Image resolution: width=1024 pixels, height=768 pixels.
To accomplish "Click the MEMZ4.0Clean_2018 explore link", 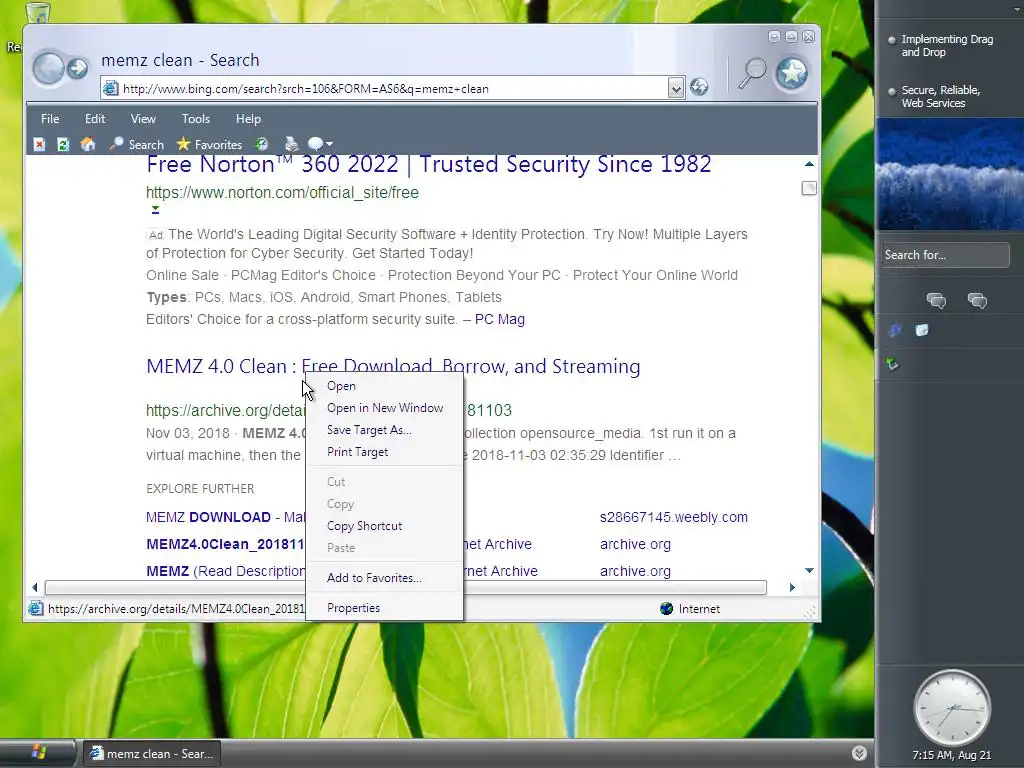I will (x=225, y=544).
